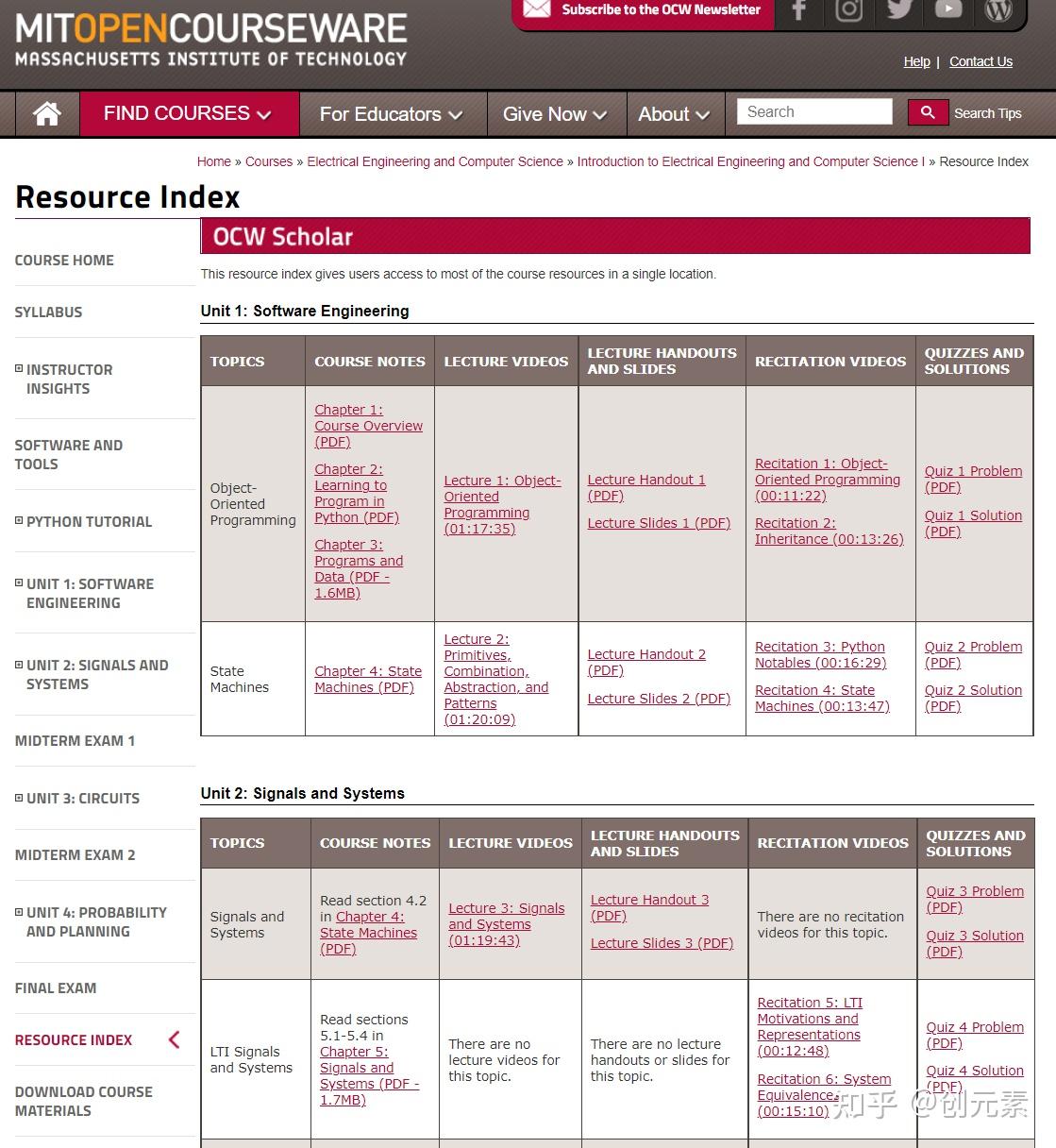Open Lecture Handout 2 PDF
The image size is (1056, 1148).
(x=646, y=662)
